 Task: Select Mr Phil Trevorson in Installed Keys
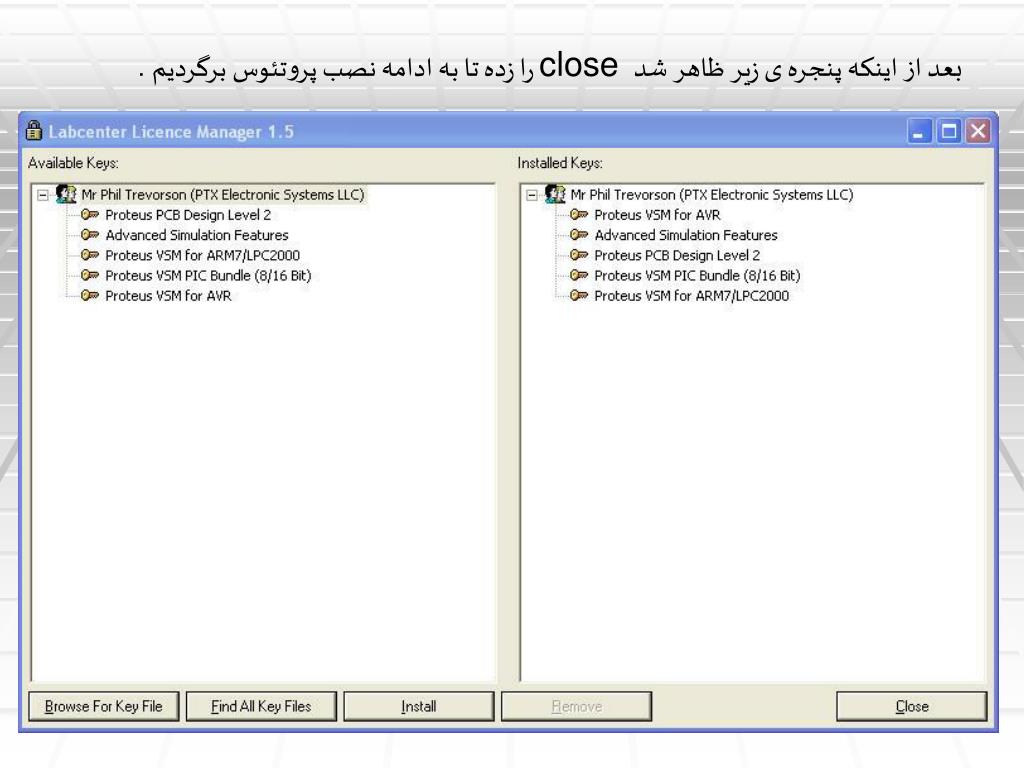click(712, 195)
